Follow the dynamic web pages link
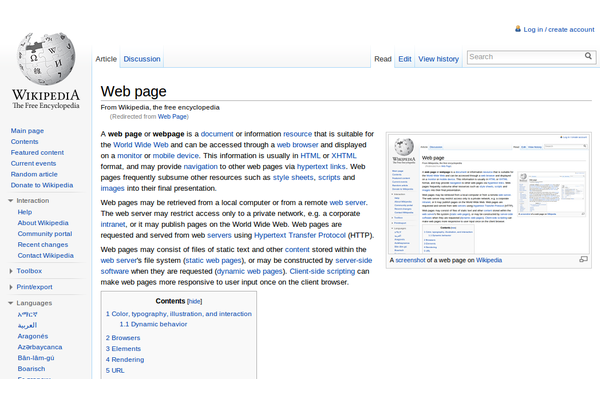 (x=250, y=271)
